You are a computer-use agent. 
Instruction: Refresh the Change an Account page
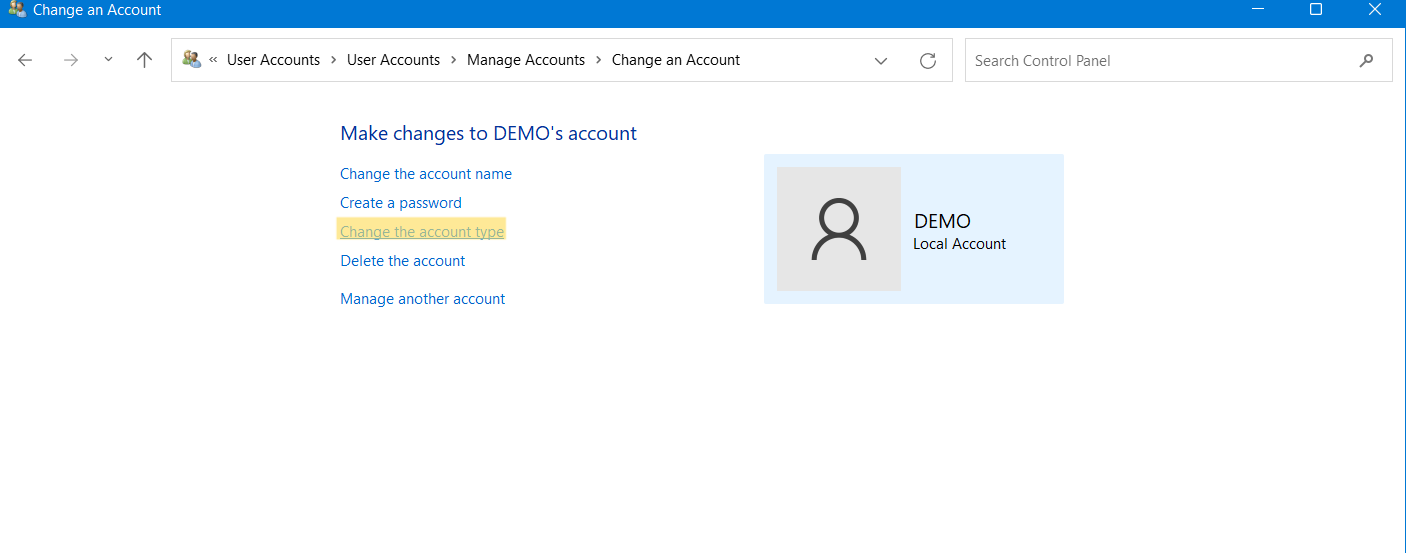[927, 61]
